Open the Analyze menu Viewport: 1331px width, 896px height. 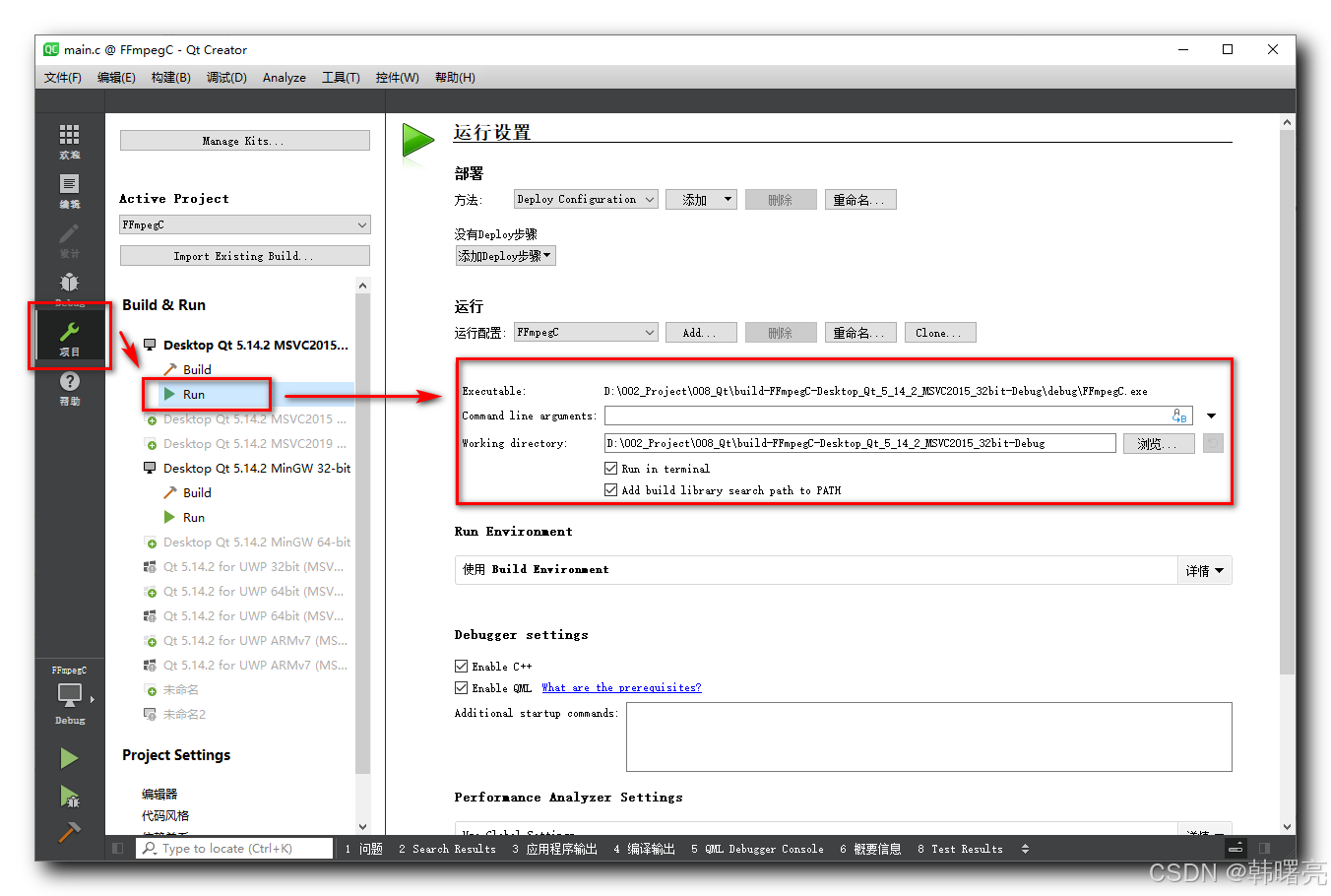(x=285, y=77)
